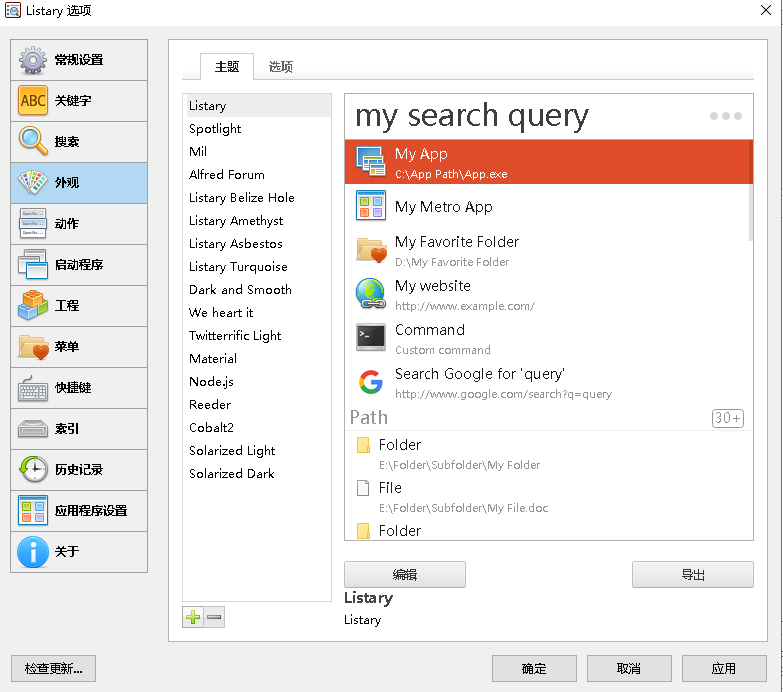Switch to the 选项 tab
The width and height of the screenshot is (783, 692).
[x=281, y=66]
